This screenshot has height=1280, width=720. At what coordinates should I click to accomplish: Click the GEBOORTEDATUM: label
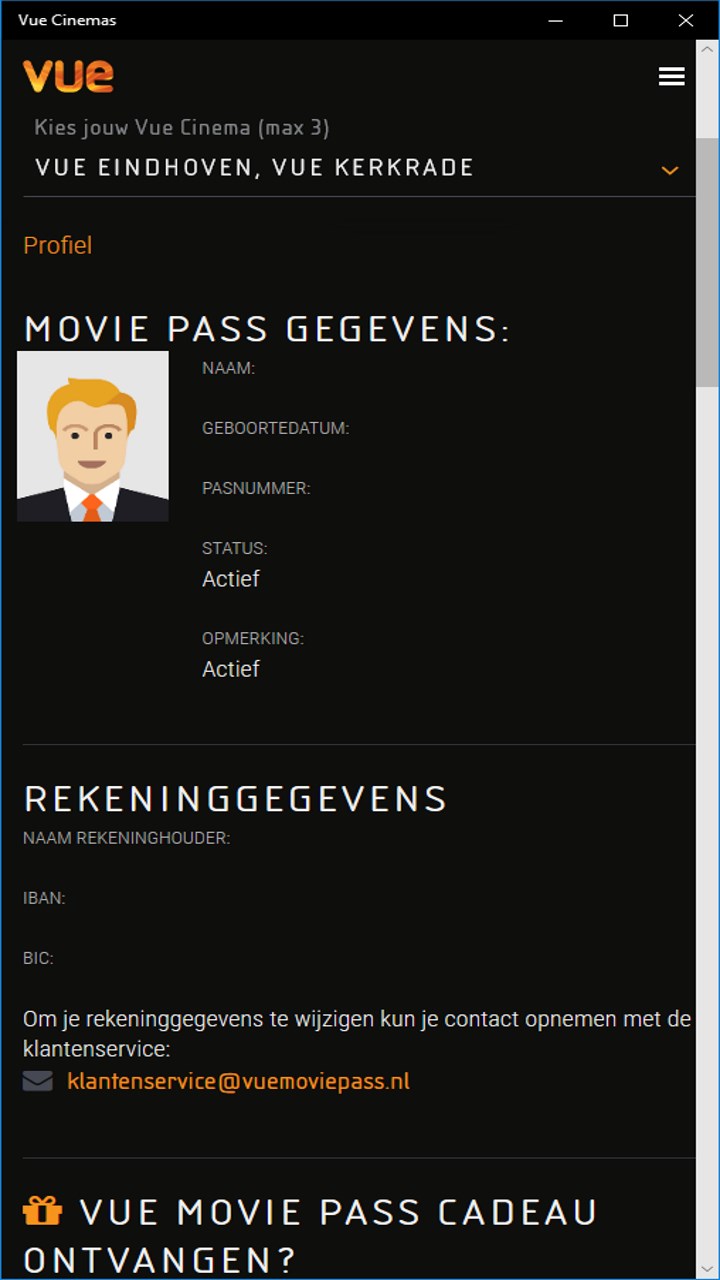click(275, 428)
